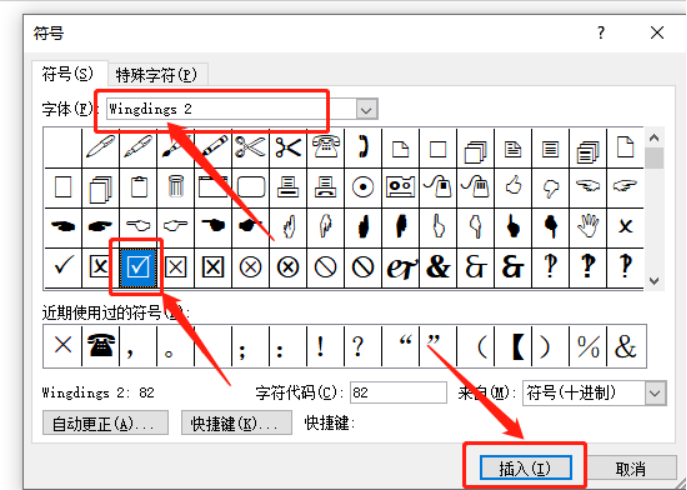Click the 取消 button
687x490 pixels.
630,469
